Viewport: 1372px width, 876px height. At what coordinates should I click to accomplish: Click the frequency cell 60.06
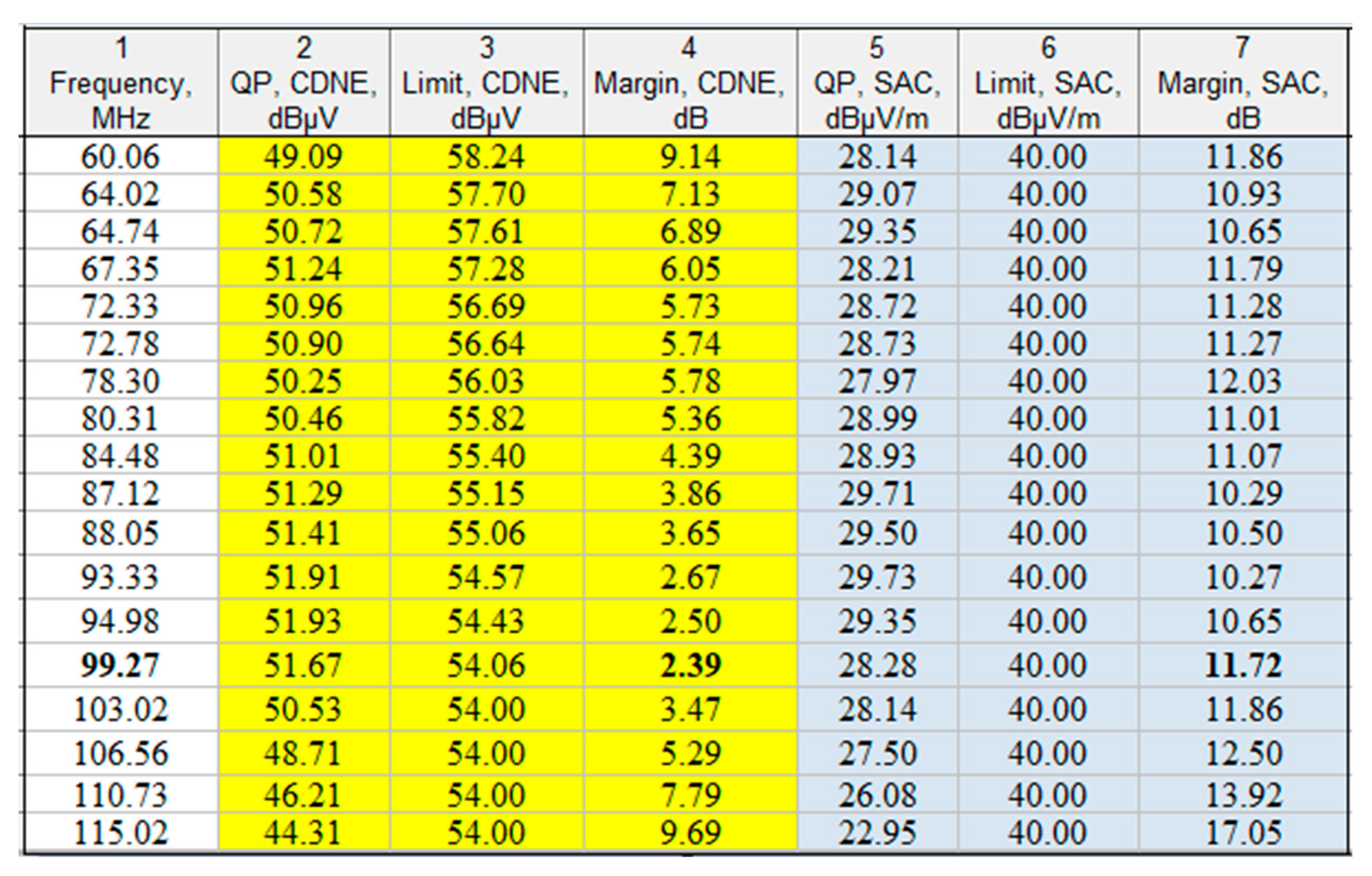pyautogui.click(x=120, y=156)
